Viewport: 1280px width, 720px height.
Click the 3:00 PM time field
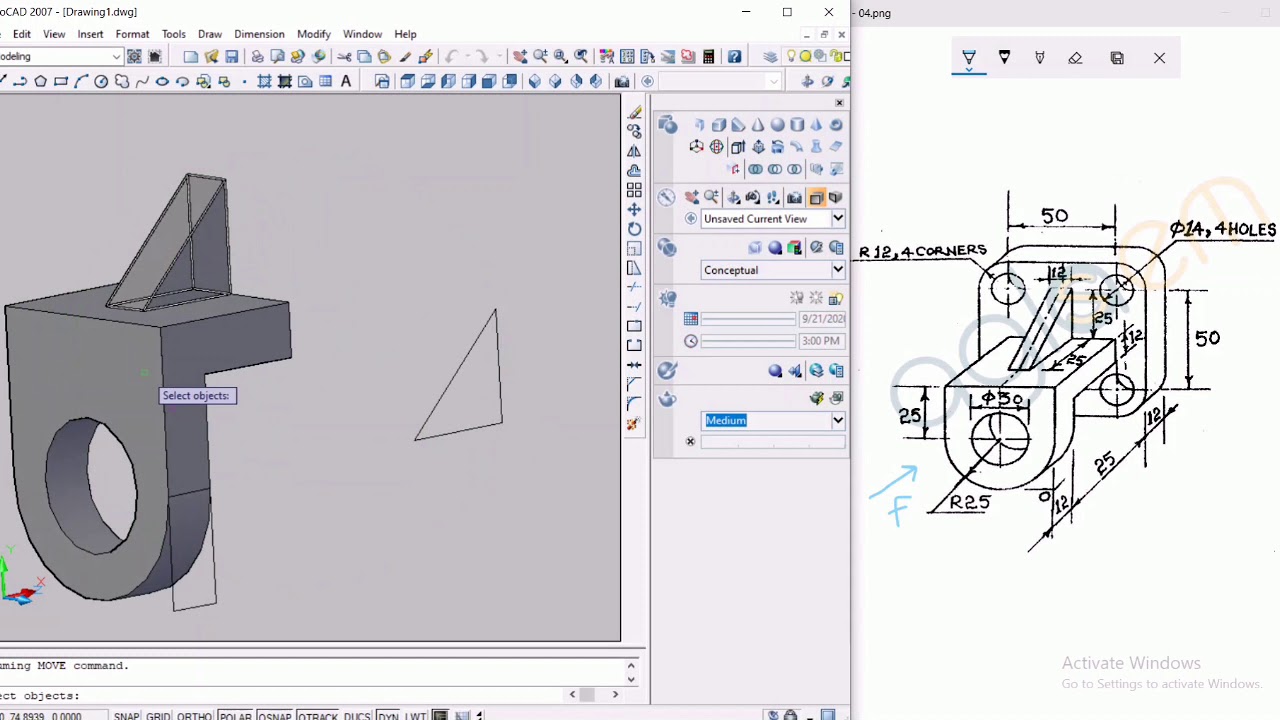pos(821,341)
